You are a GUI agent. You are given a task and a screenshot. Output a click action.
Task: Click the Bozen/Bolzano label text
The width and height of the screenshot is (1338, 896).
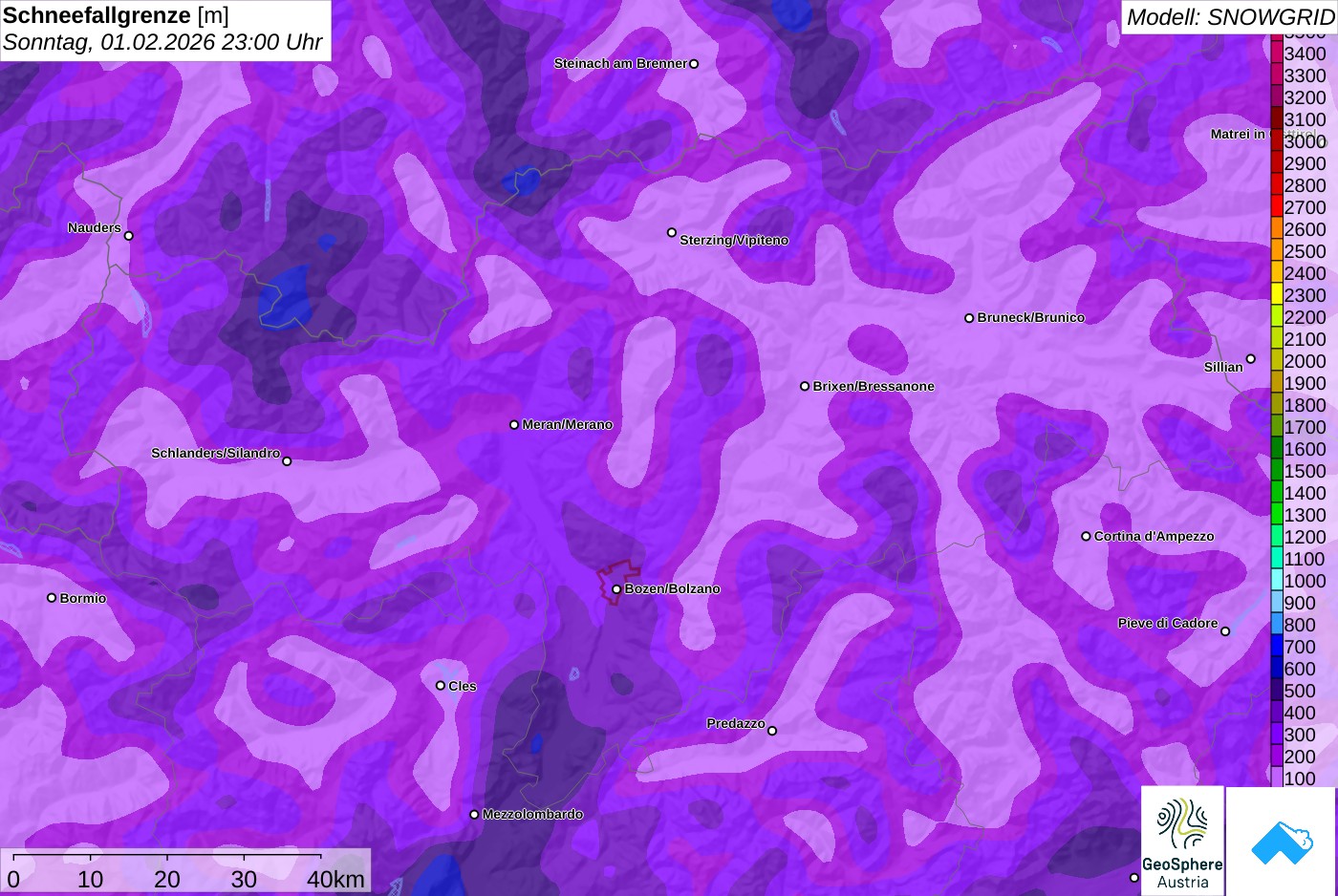pyautogui.click(x=672, y=589)
